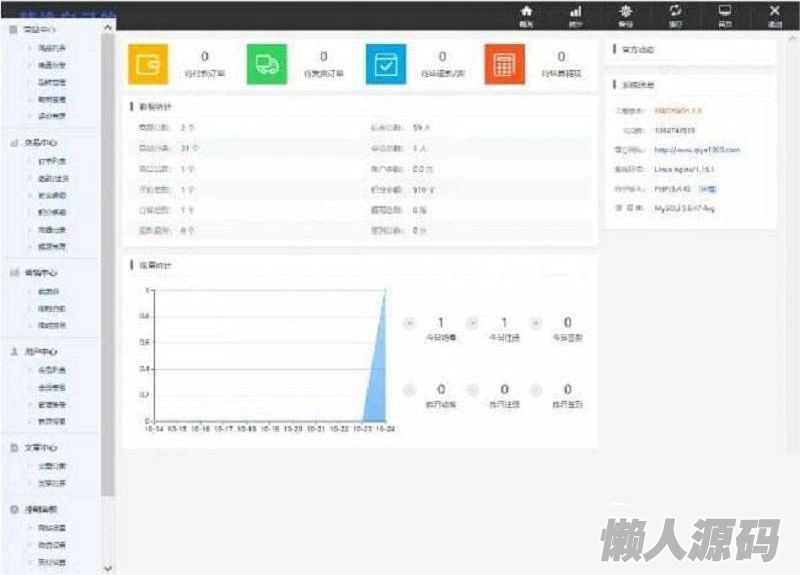Collapse the 商品中心 sidebar section header
The width and height of the screenshot is (800, 575).
(40, 30)
